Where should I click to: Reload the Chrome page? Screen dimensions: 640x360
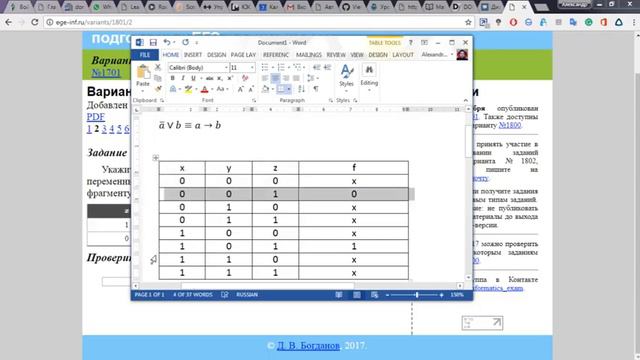(35, 22)
